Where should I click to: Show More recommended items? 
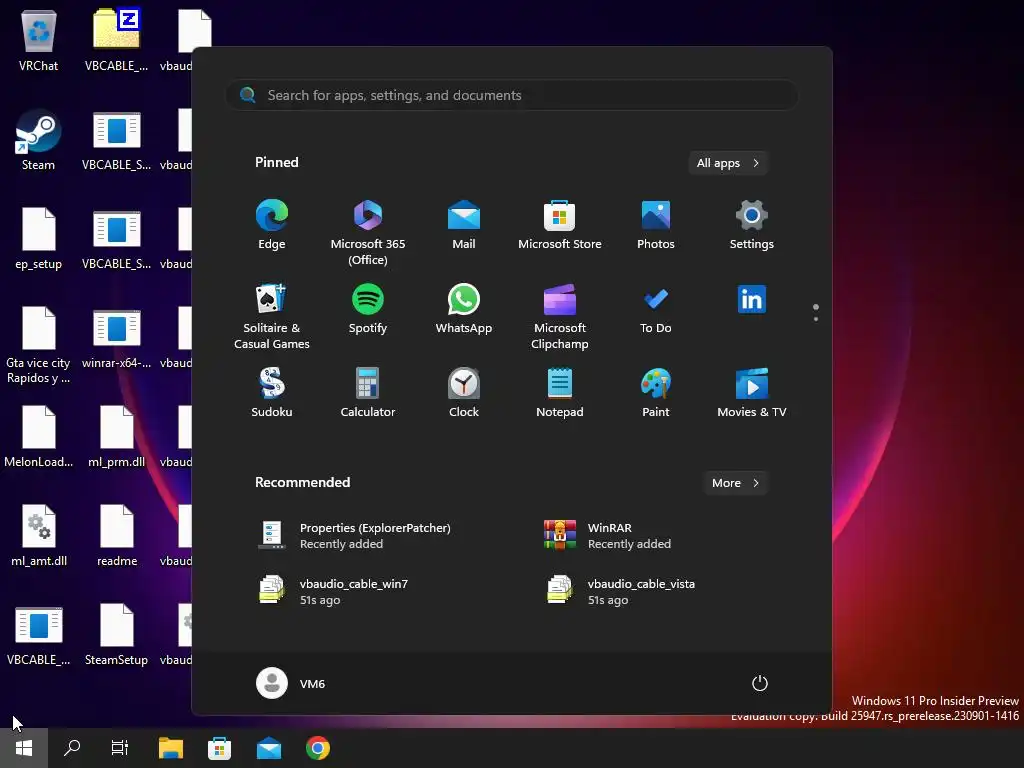[735, 483]
